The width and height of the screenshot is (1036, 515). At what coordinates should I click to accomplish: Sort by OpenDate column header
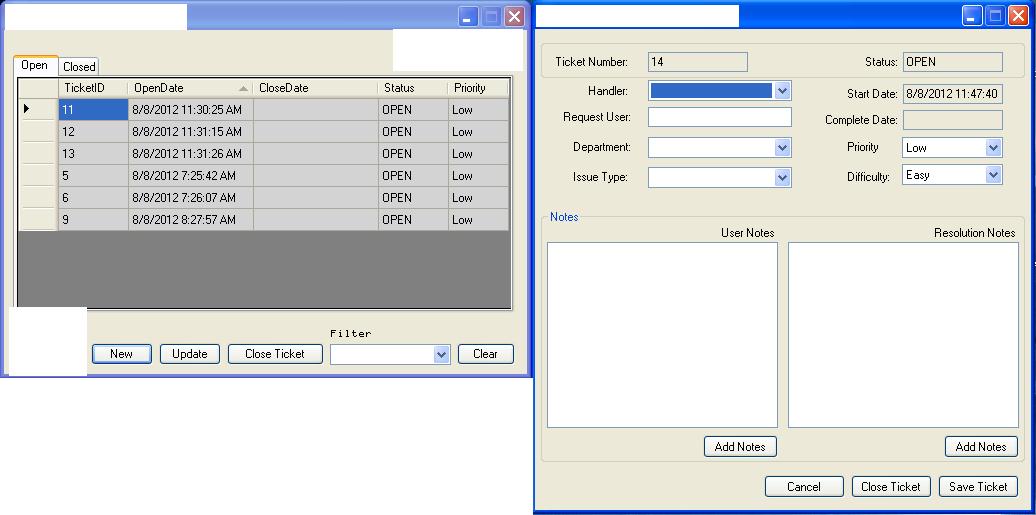[x=190, y=88]
